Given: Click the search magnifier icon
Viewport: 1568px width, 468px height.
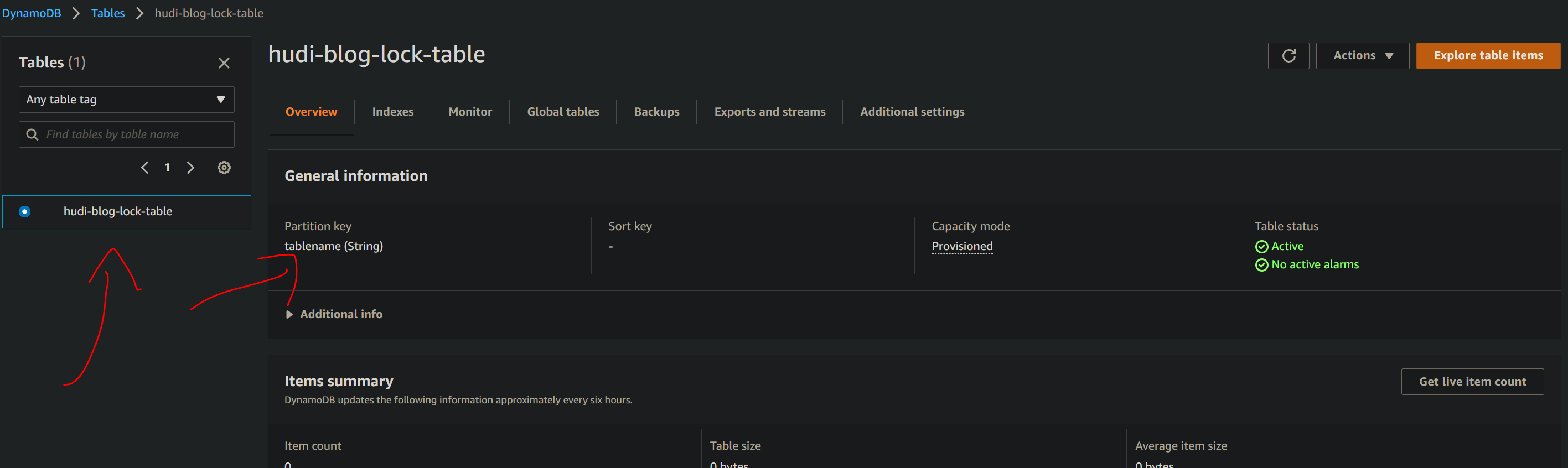Looking at the screenshot, I should click(32, 134).
